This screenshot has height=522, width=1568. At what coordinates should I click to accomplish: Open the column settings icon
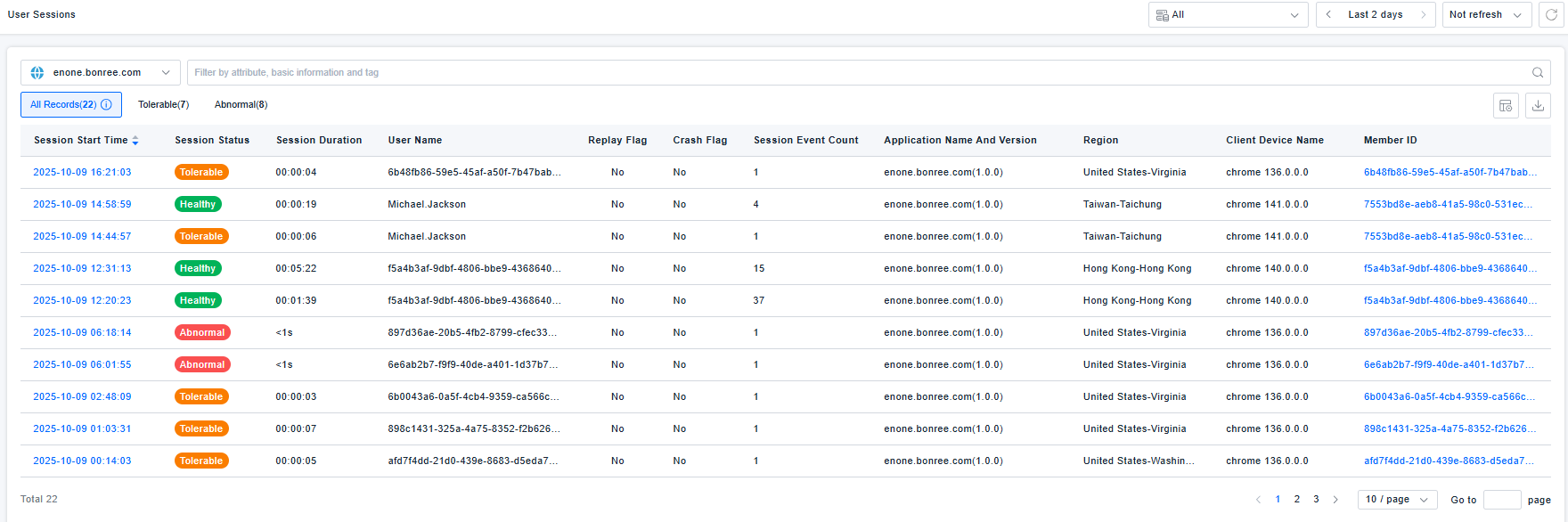point(1506,105)
